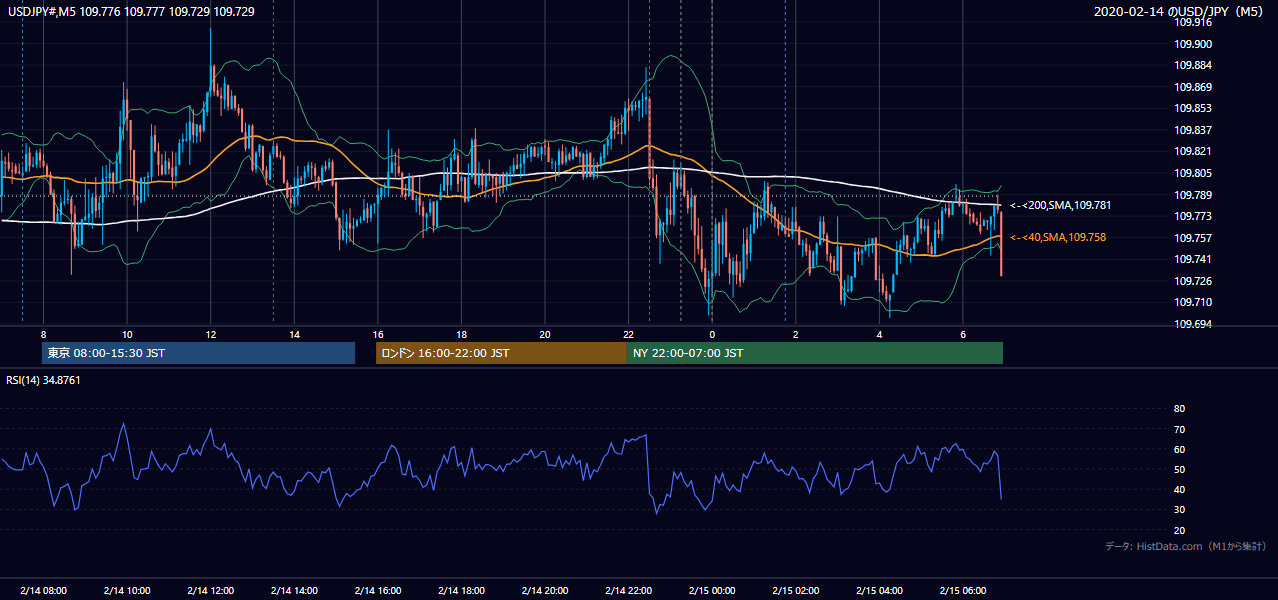
Task: Click price level 109.726 on the axis
Action: click(x=1192, y=281)
